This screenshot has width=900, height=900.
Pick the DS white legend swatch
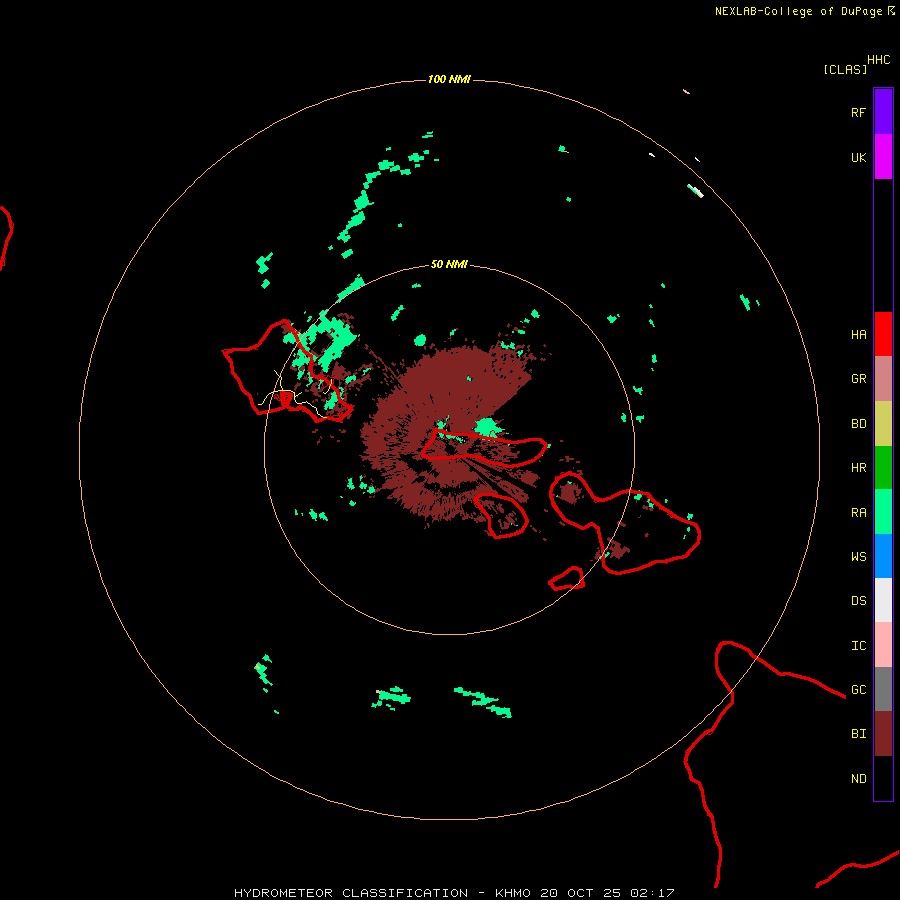[883, 600]
